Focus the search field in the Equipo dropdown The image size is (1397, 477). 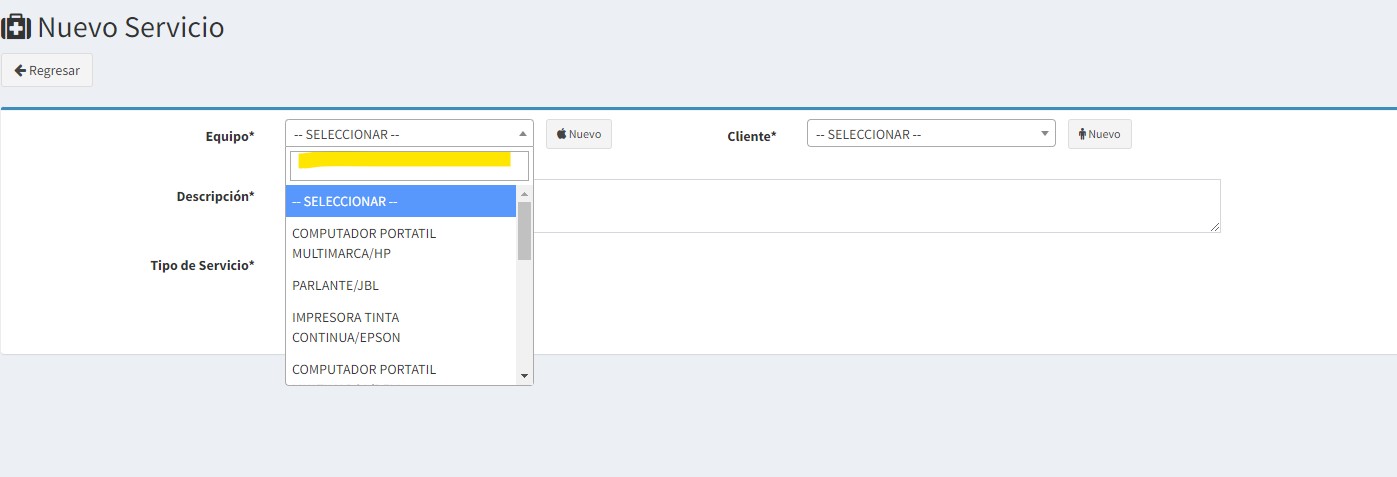409,166
